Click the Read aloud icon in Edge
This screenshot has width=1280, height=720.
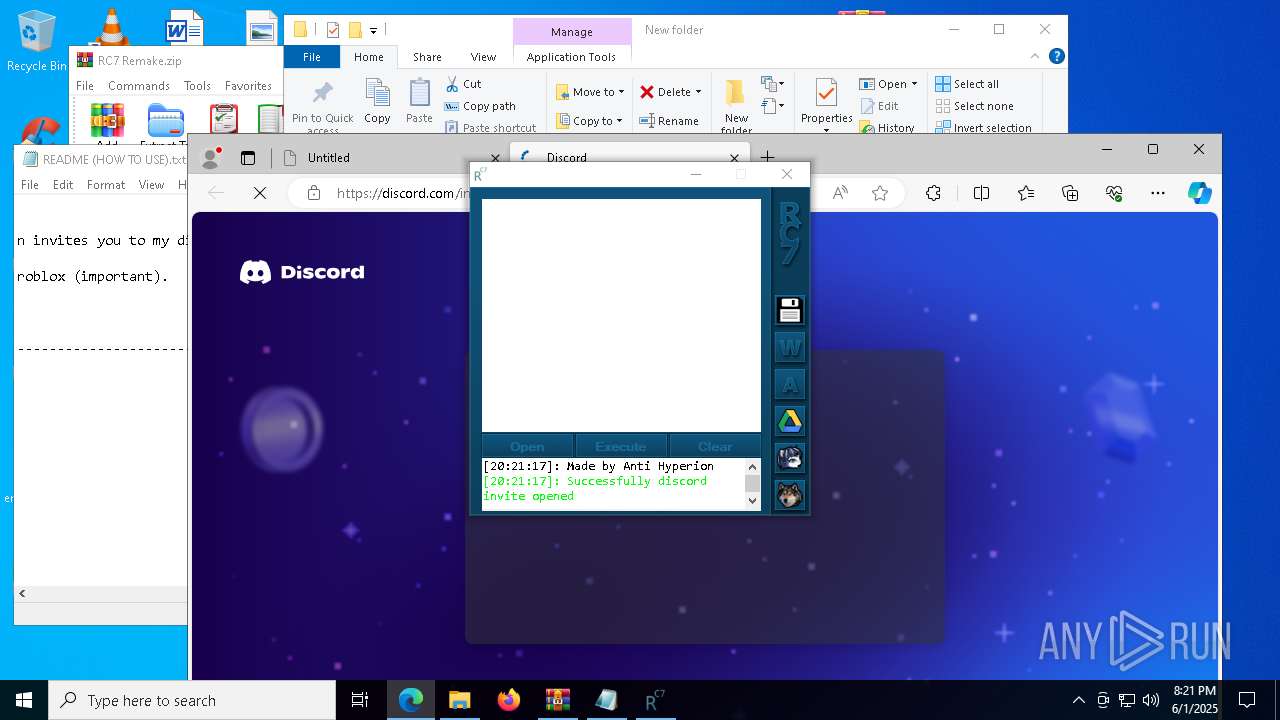(x=840, y=193)
